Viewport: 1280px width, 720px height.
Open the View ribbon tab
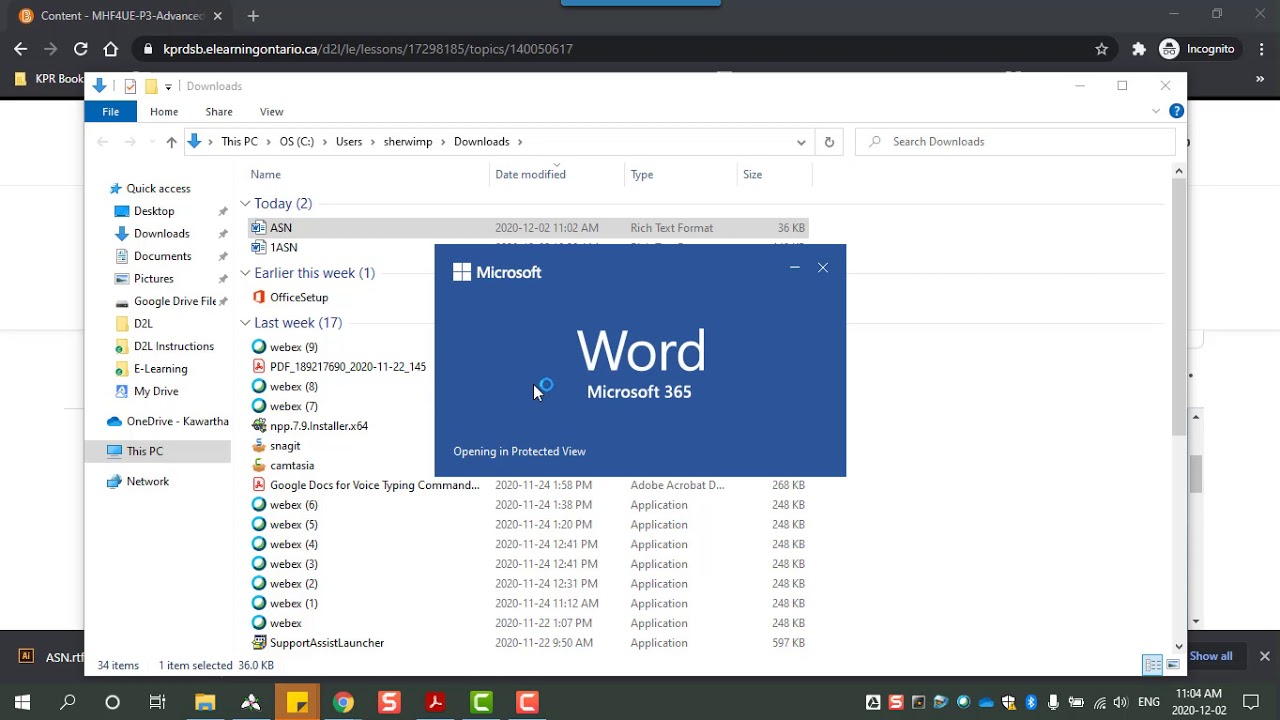point(271,112)
